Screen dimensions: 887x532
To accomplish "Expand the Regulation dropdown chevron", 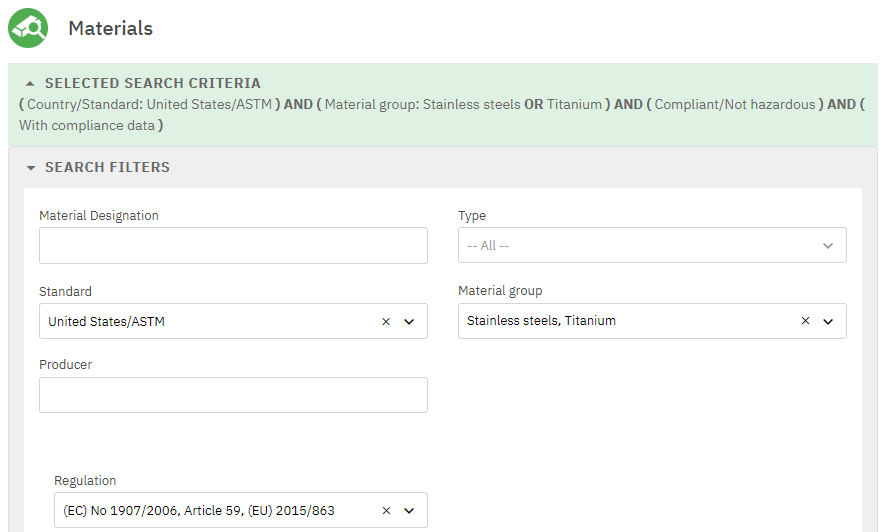I will pyautogui.click(x=409, y=511).
